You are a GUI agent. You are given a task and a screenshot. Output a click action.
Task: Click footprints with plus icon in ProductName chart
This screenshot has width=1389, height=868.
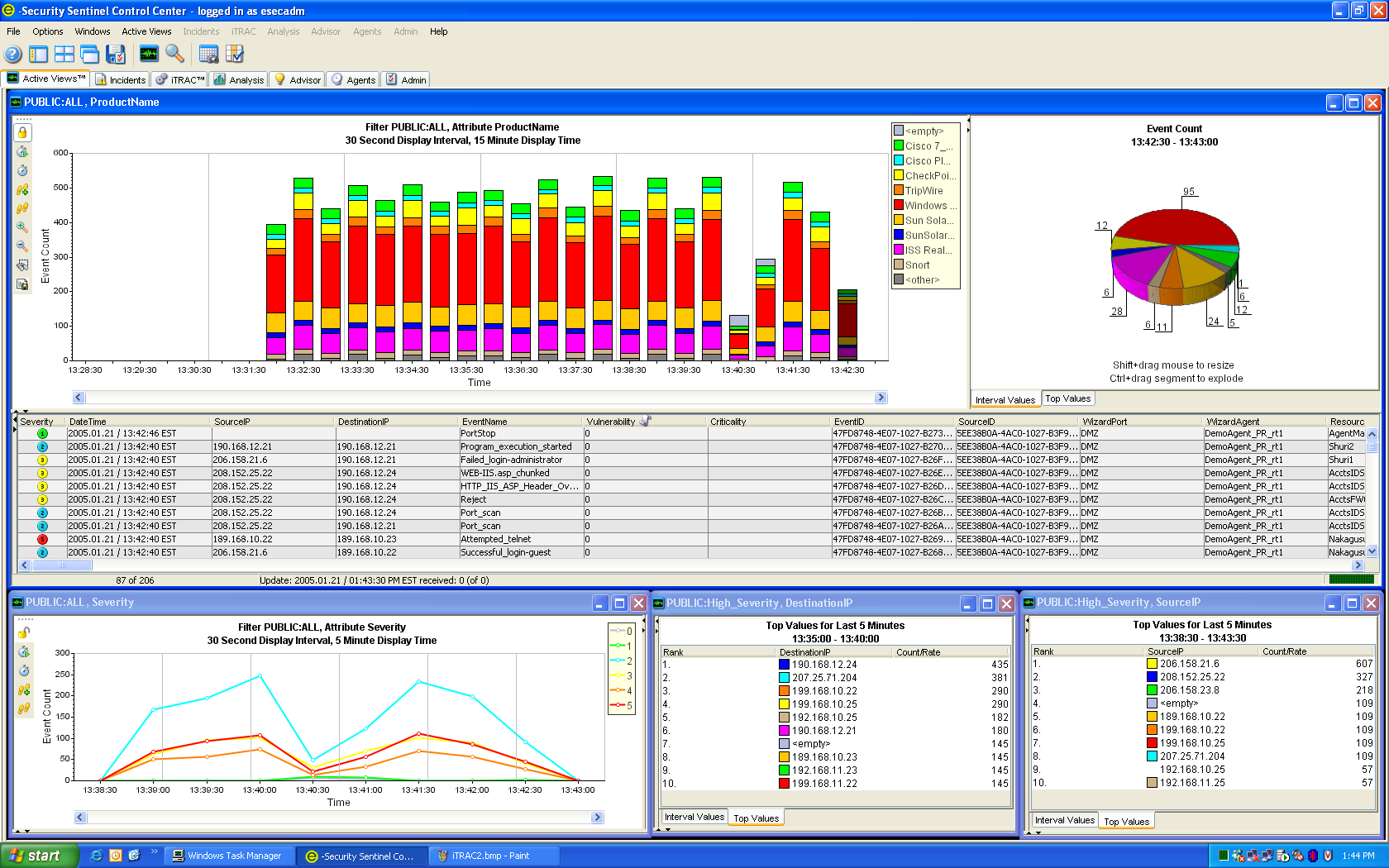pyautogui.click(x=22, y=189)
